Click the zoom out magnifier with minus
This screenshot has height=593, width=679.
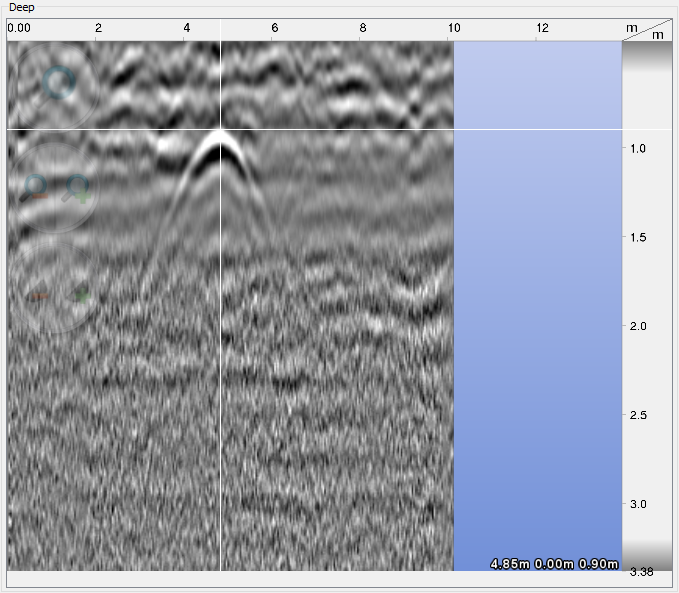(x=35, y=188)
